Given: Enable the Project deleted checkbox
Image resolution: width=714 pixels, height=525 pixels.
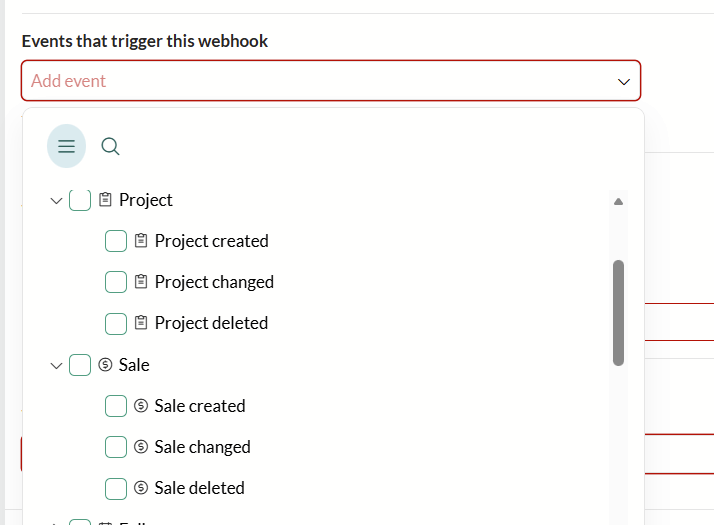Looking at the screenshot, I should tap(116, 324).
